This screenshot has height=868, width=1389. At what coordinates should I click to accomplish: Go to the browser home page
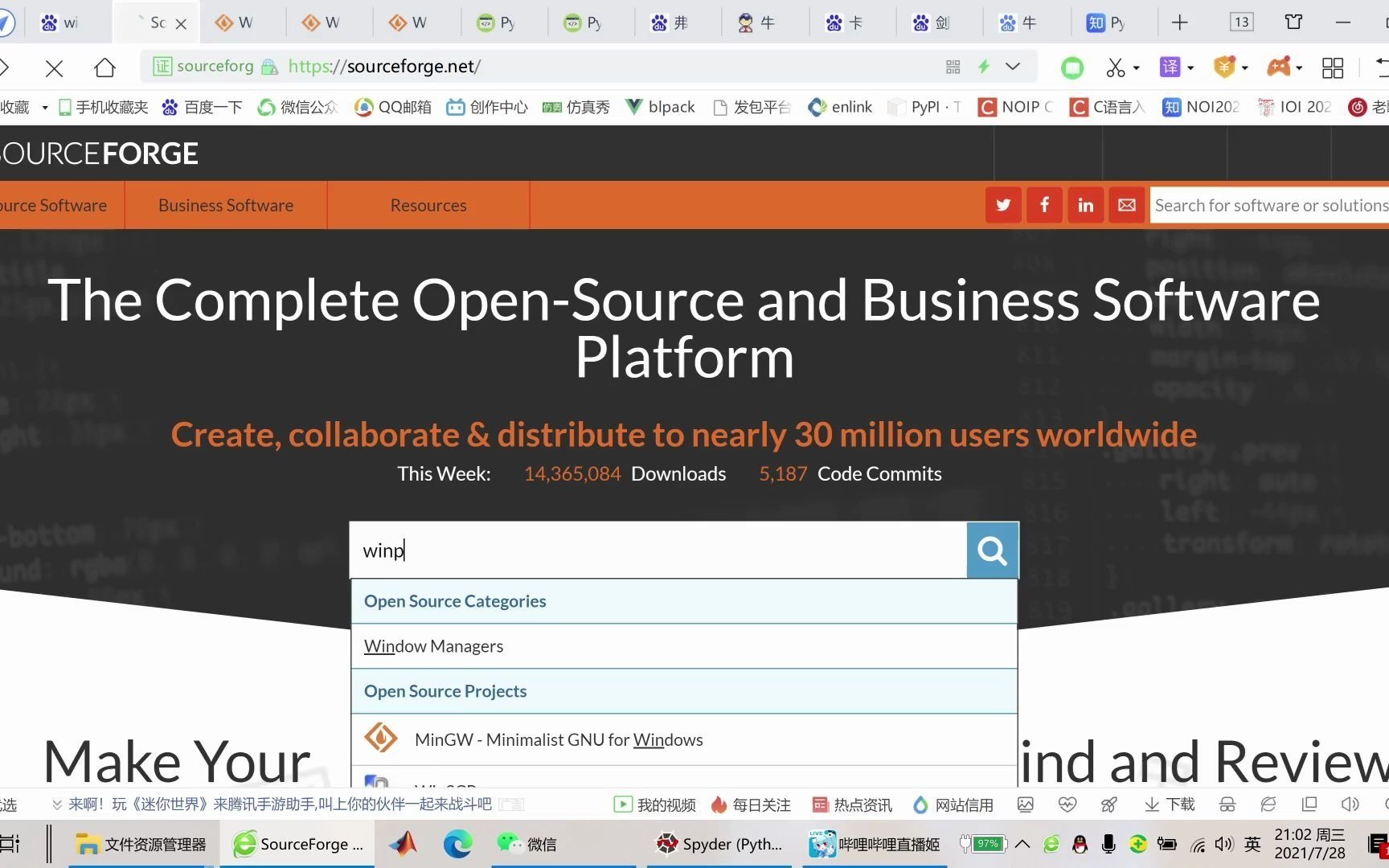click(x=104, y=68)
